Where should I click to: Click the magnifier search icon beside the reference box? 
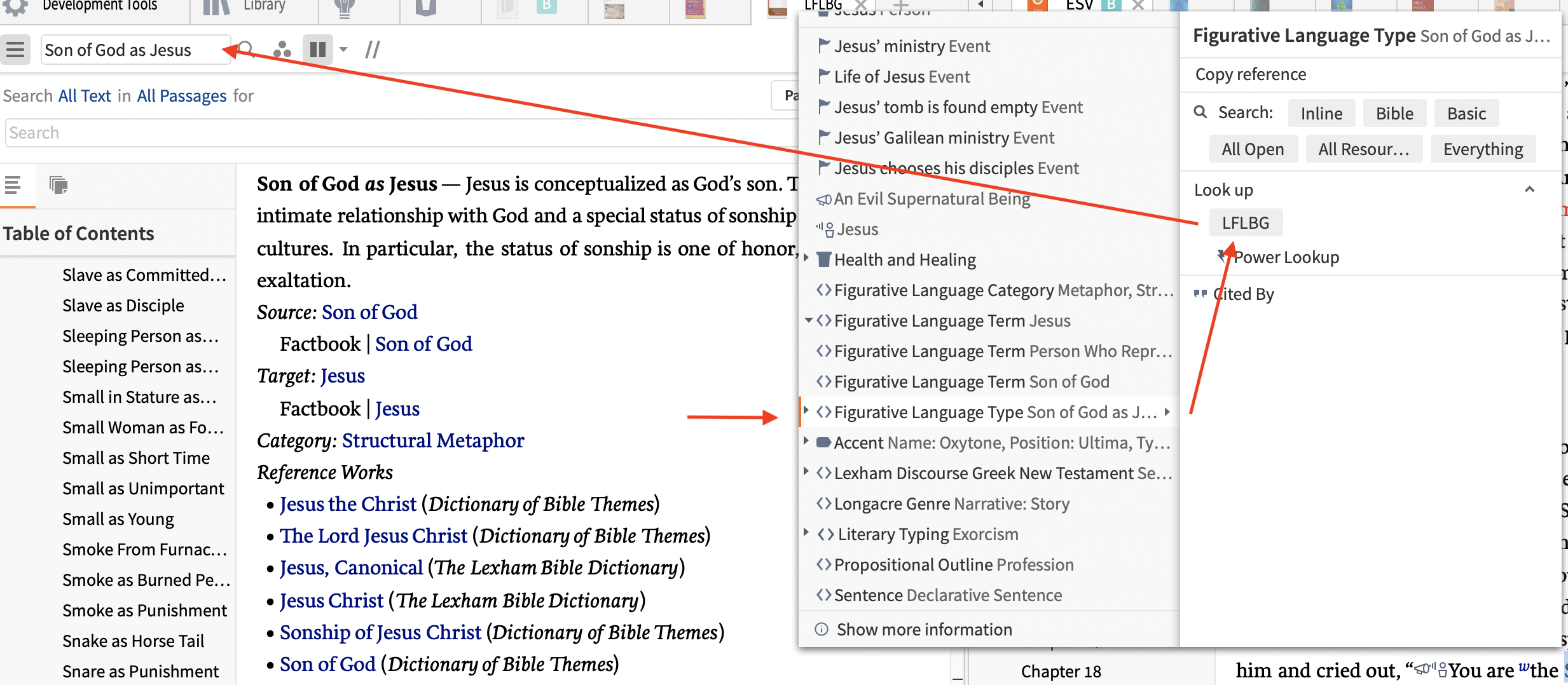coord(247,50)
